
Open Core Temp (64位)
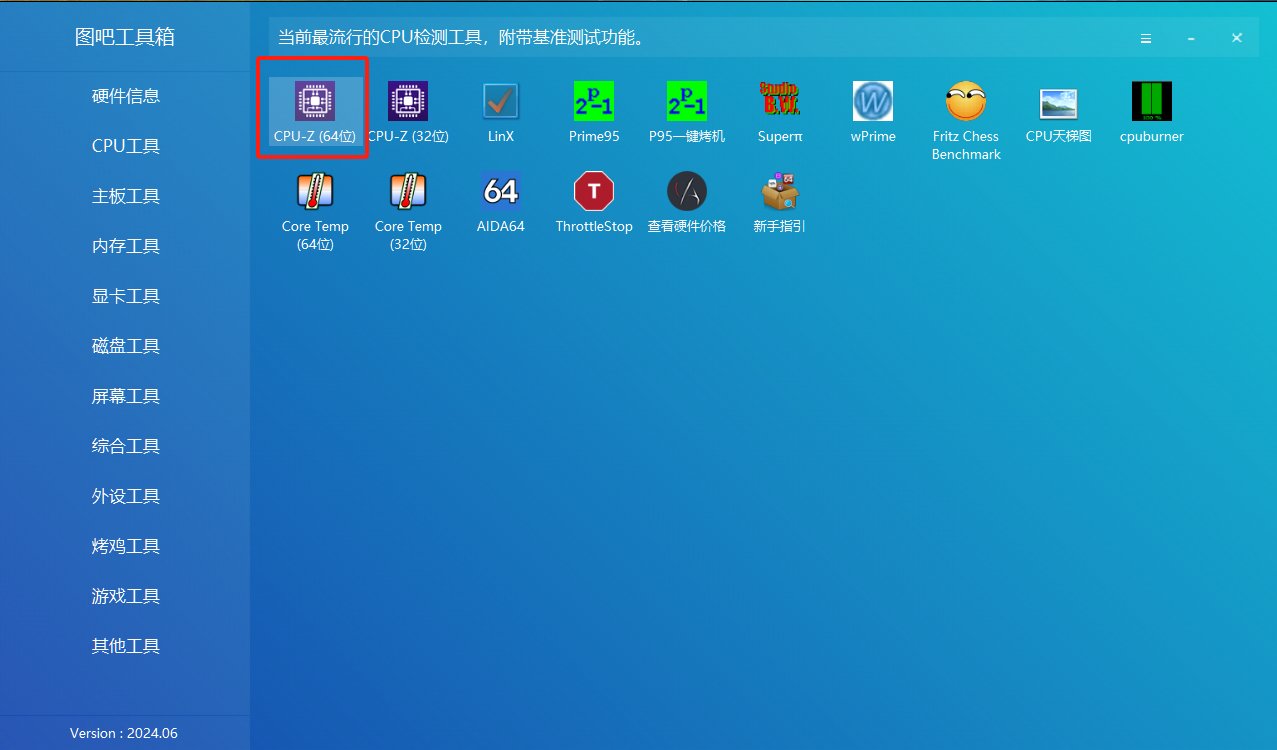pos(315,210)
